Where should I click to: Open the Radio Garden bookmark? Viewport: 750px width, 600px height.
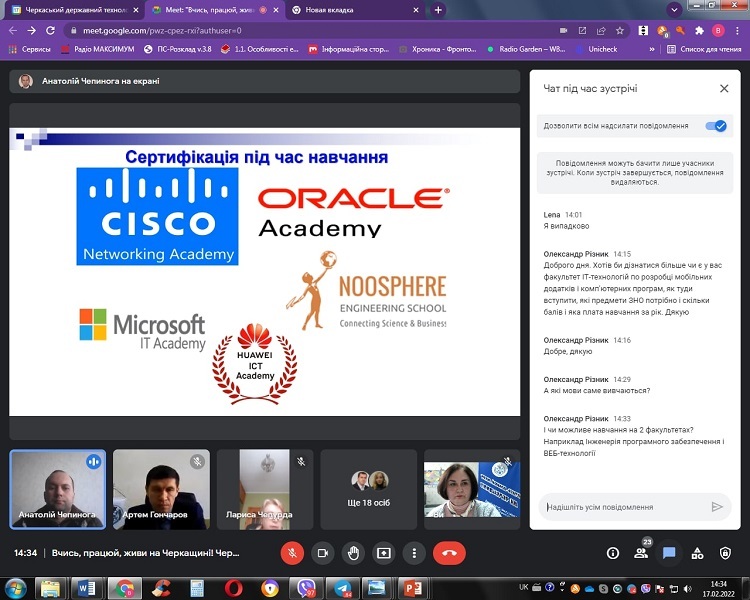526,49
